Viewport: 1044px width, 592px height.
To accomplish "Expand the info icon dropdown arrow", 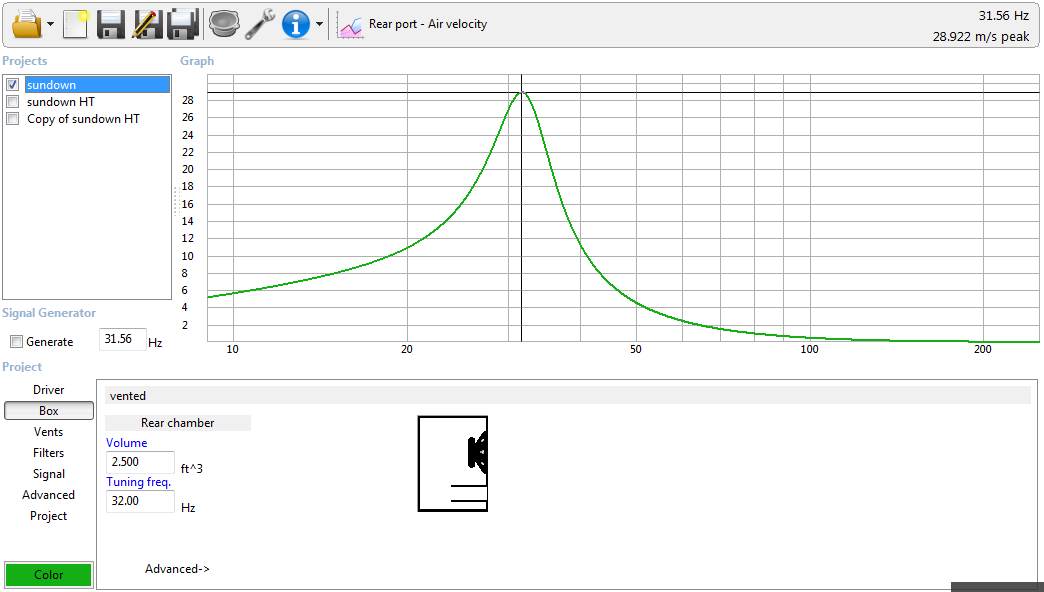I will click(320, 25).
